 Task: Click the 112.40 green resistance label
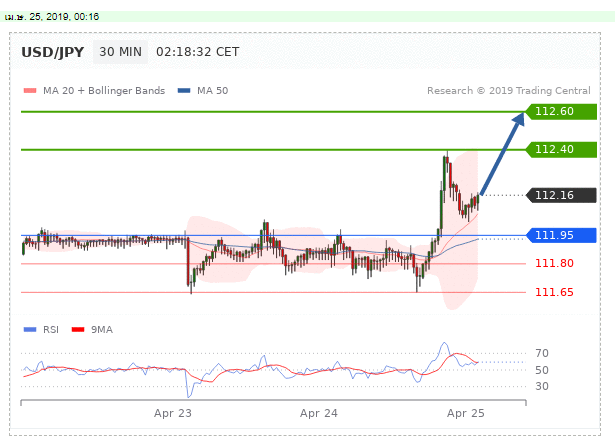[561, 149]
